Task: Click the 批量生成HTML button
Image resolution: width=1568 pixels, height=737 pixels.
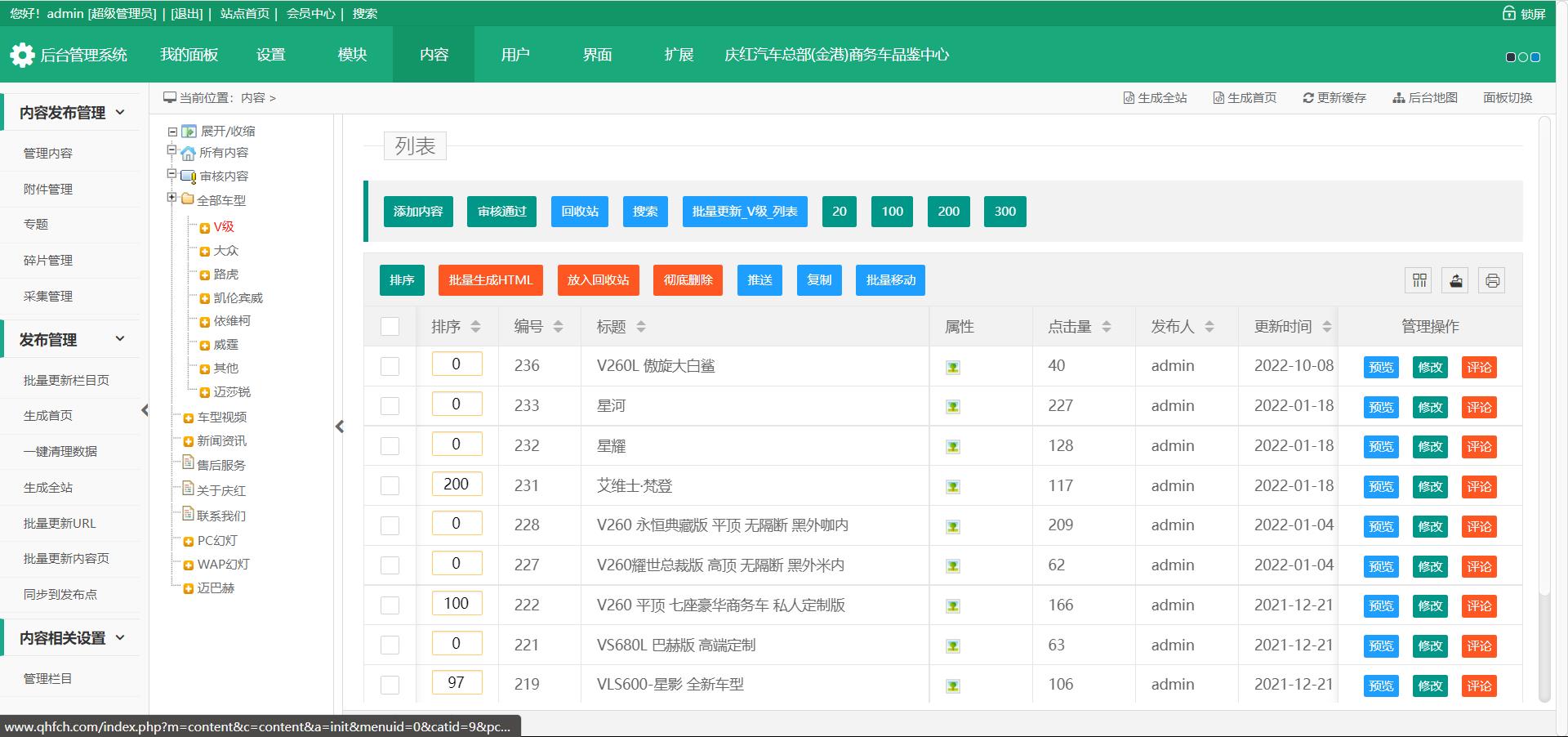Action: tap(491, 280)
